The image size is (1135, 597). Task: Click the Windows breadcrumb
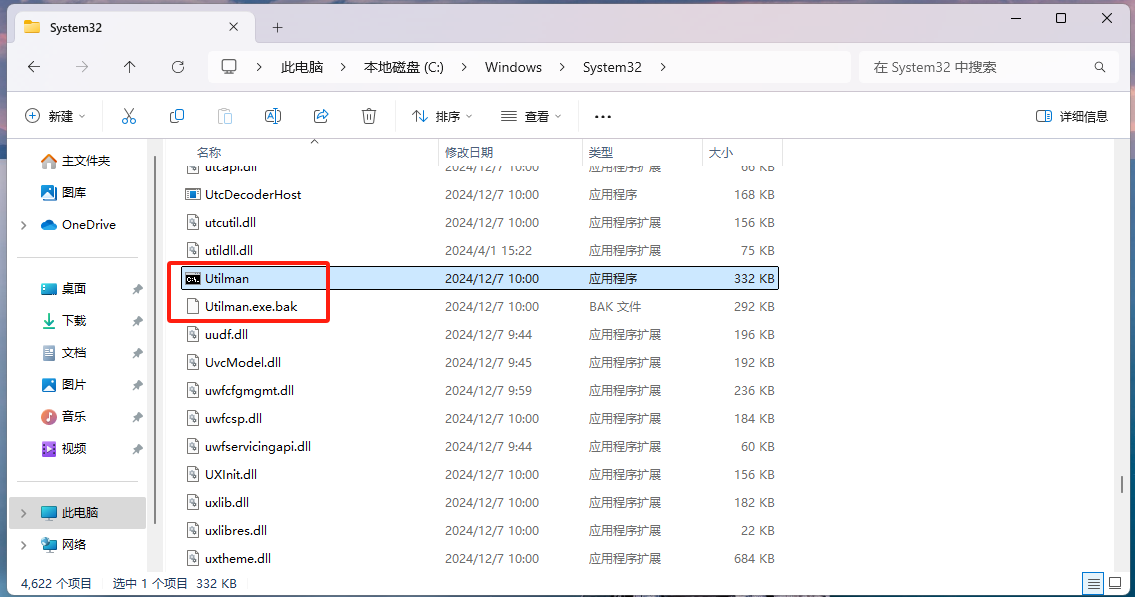(513, 67)
